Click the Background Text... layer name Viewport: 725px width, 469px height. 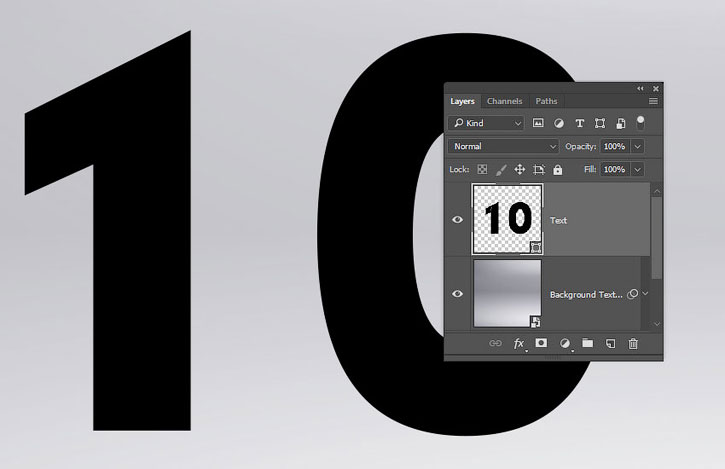pyautogui.click(x=586, y=295)
